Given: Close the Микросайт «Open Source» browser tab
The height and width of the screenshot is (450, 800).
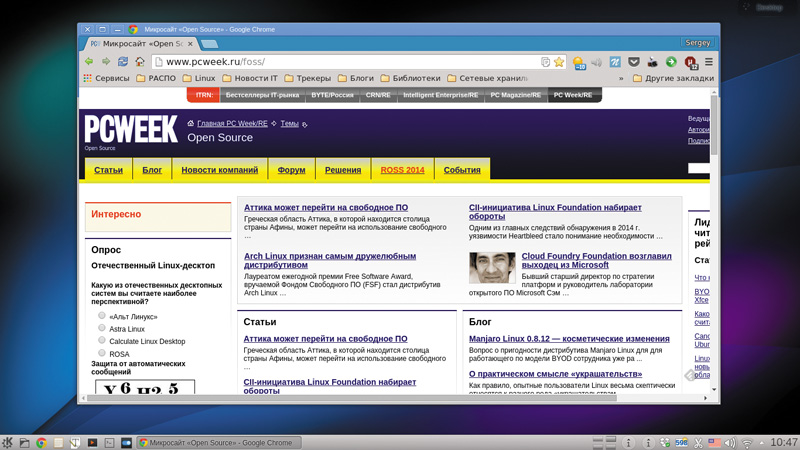Looking at the screenshot, I should click(190, 44).
